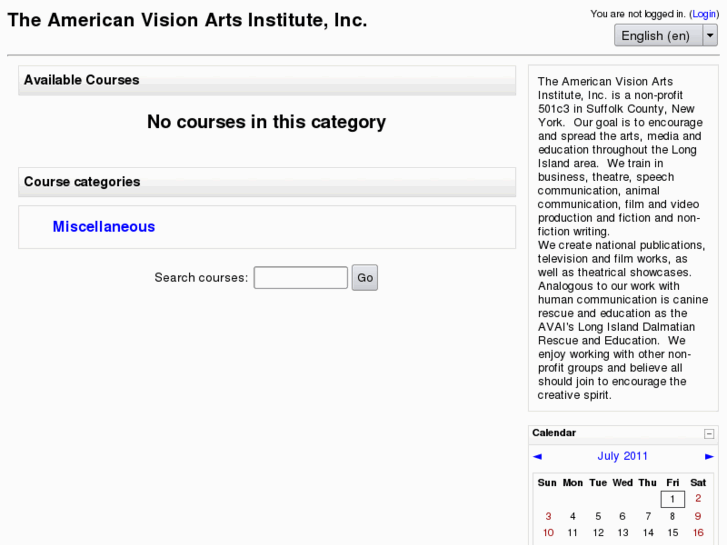Image resolution: width=727 pixels, height=545 pixels.
Task: Select Wednesday 13 in the calendar
Action: [623, 533]
